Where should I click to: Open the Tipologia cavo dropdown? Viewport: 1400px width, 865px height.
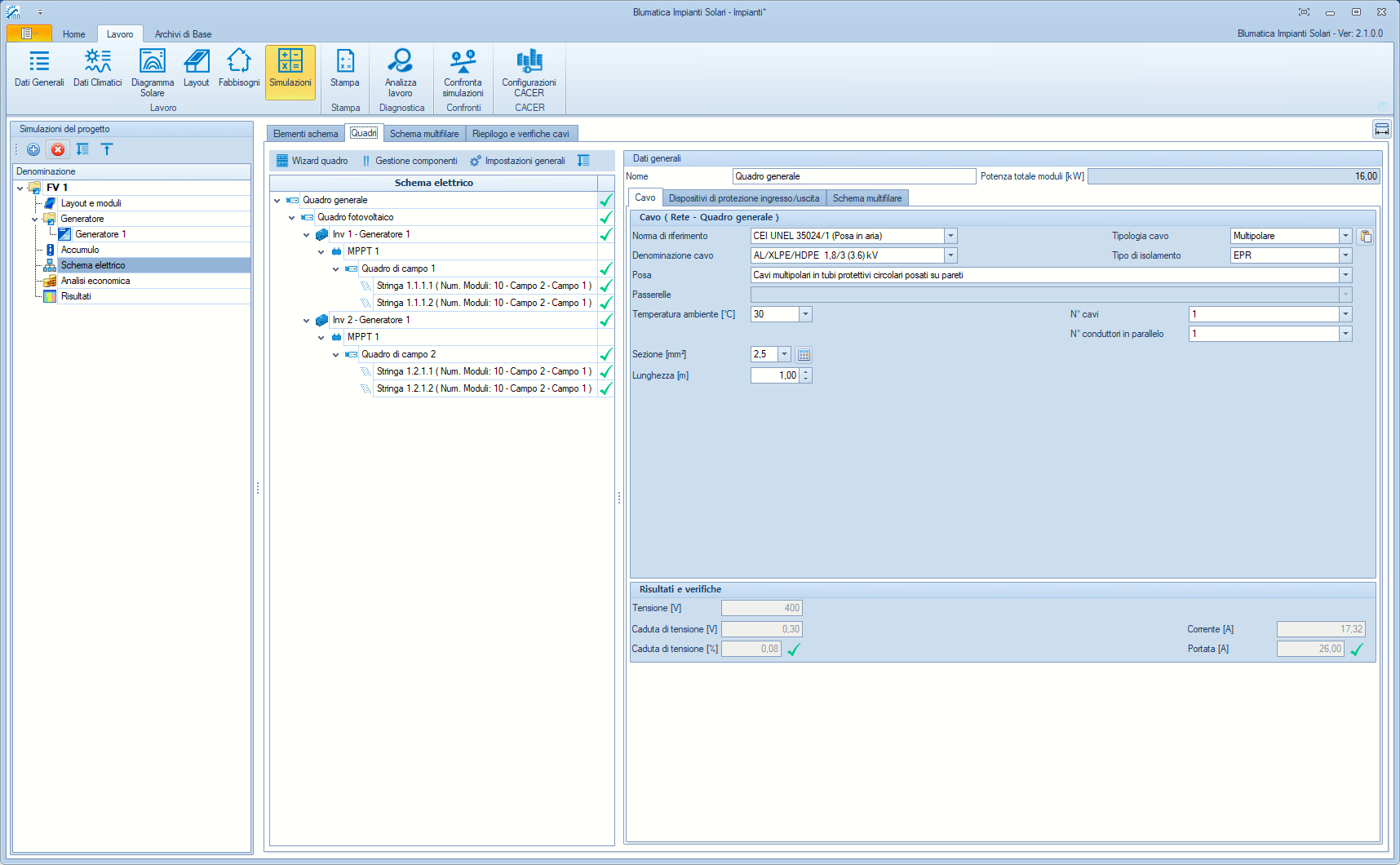tap(1345, 236)
